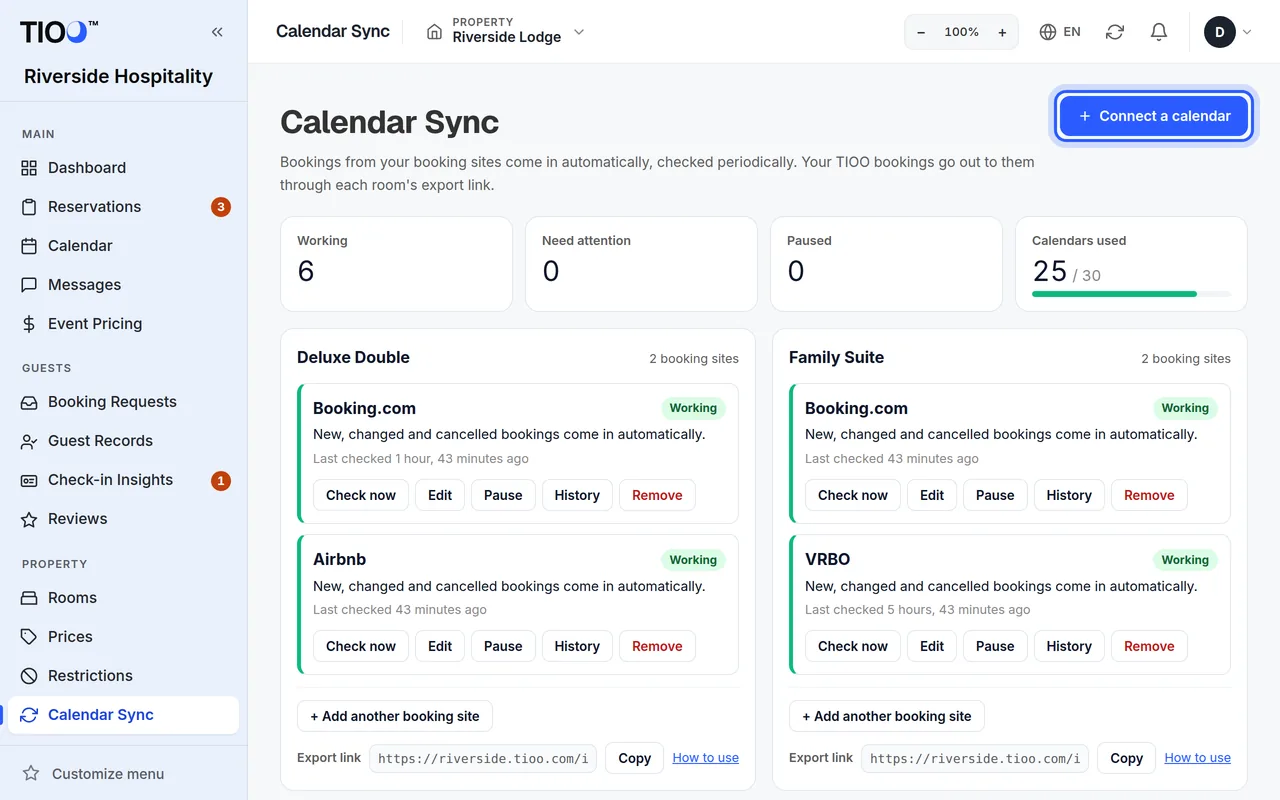This screenshot has height=800, width=1280.
Task: Edit the Airbnb connection
Action: pos(440,646)
